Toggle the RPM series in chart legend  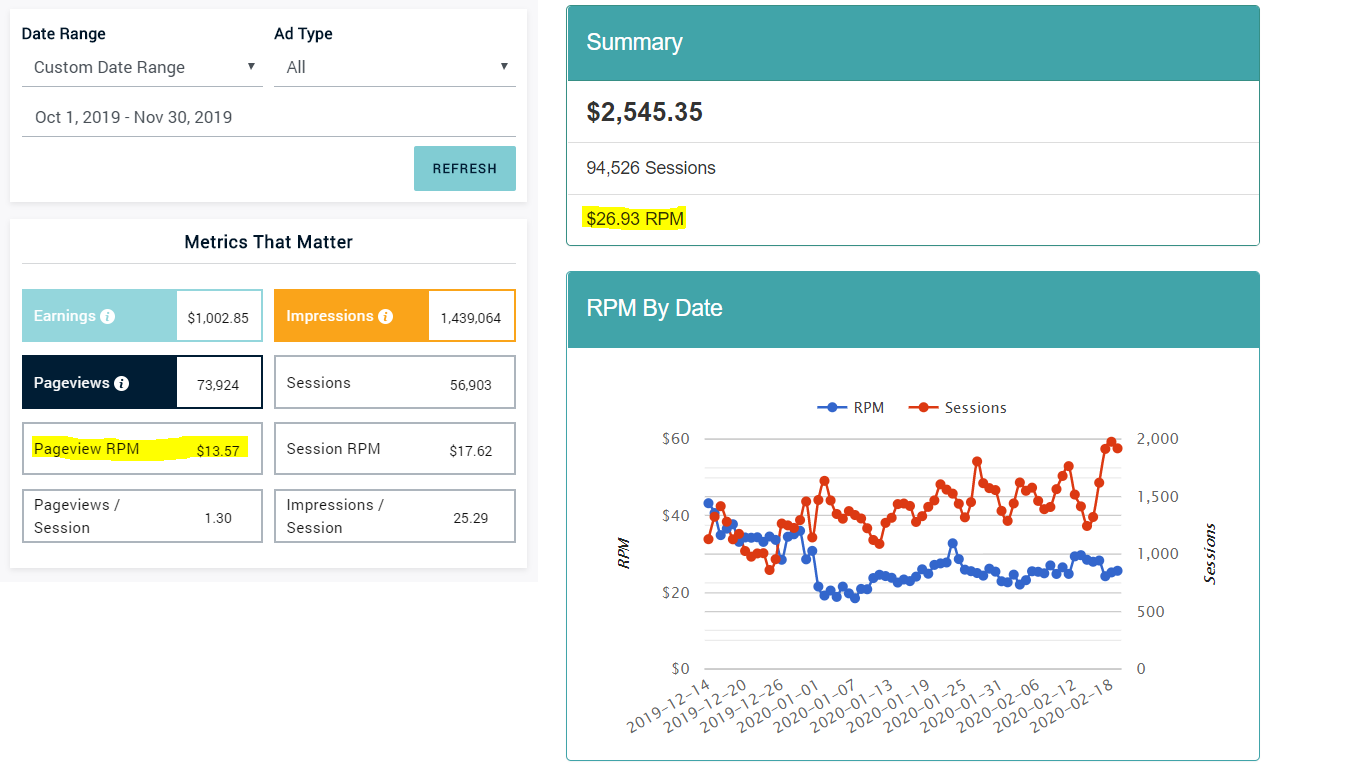click(851, 407)
